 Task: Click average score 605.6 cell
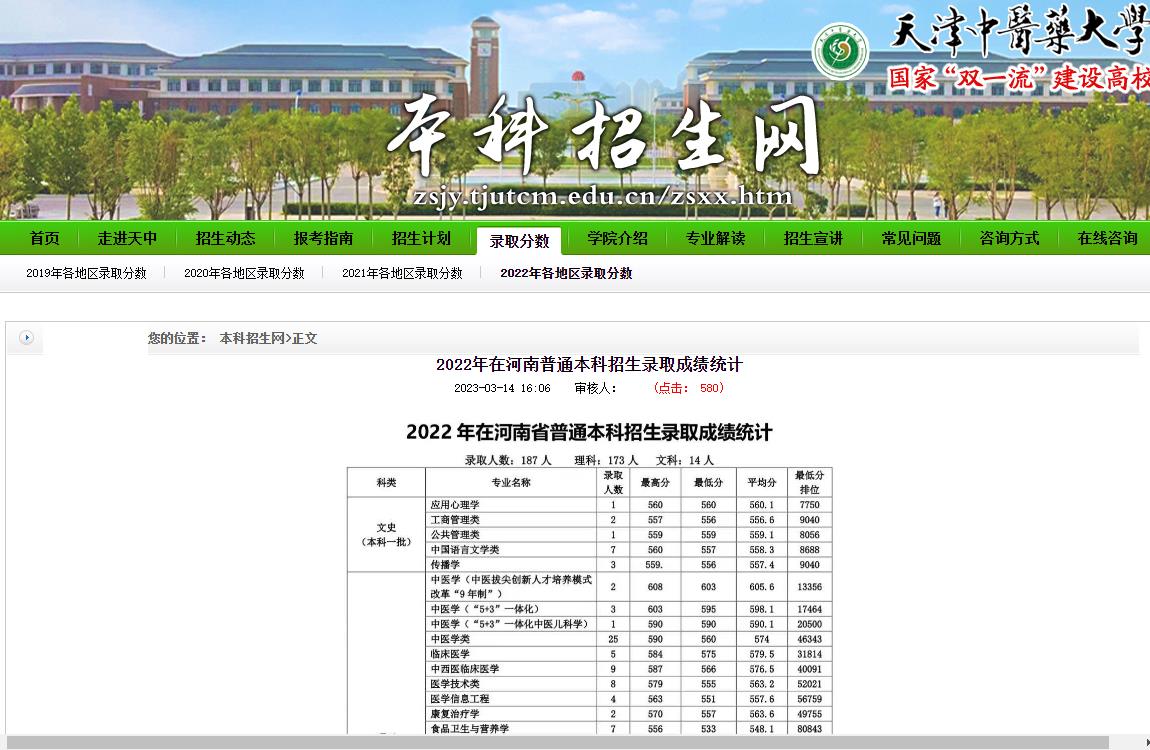pyautogui.click(x=761, y=587)
